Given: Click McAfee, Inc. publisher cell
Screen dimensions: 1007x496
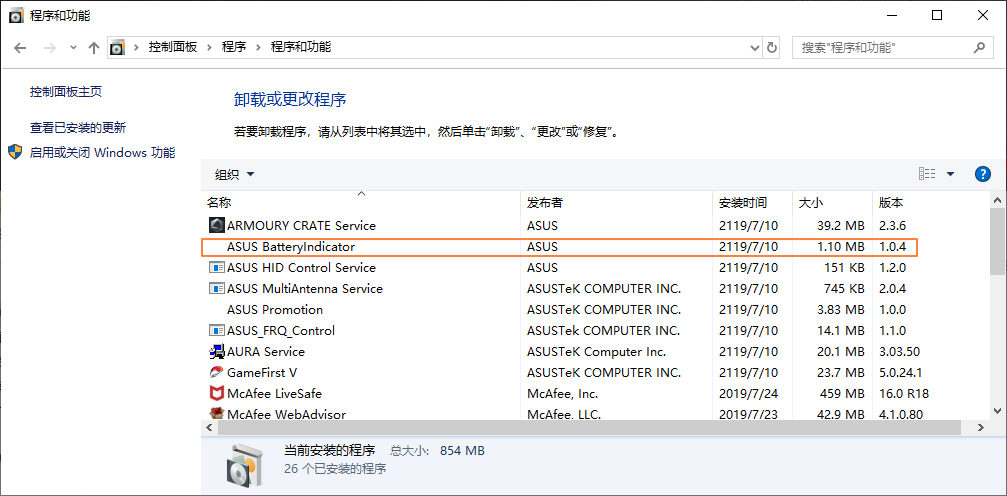Looking at the screenshot, I should pyautogui.click(x=563, y=393).
